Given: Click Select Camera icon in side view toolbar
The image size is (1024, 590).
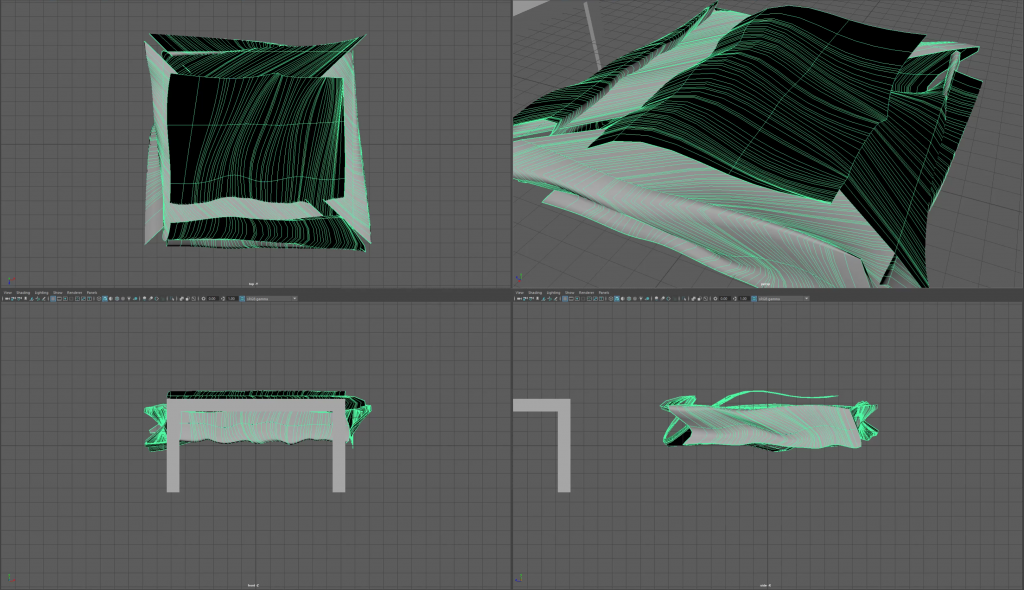Looking at the screenshot, I should (x=519, y=298).
